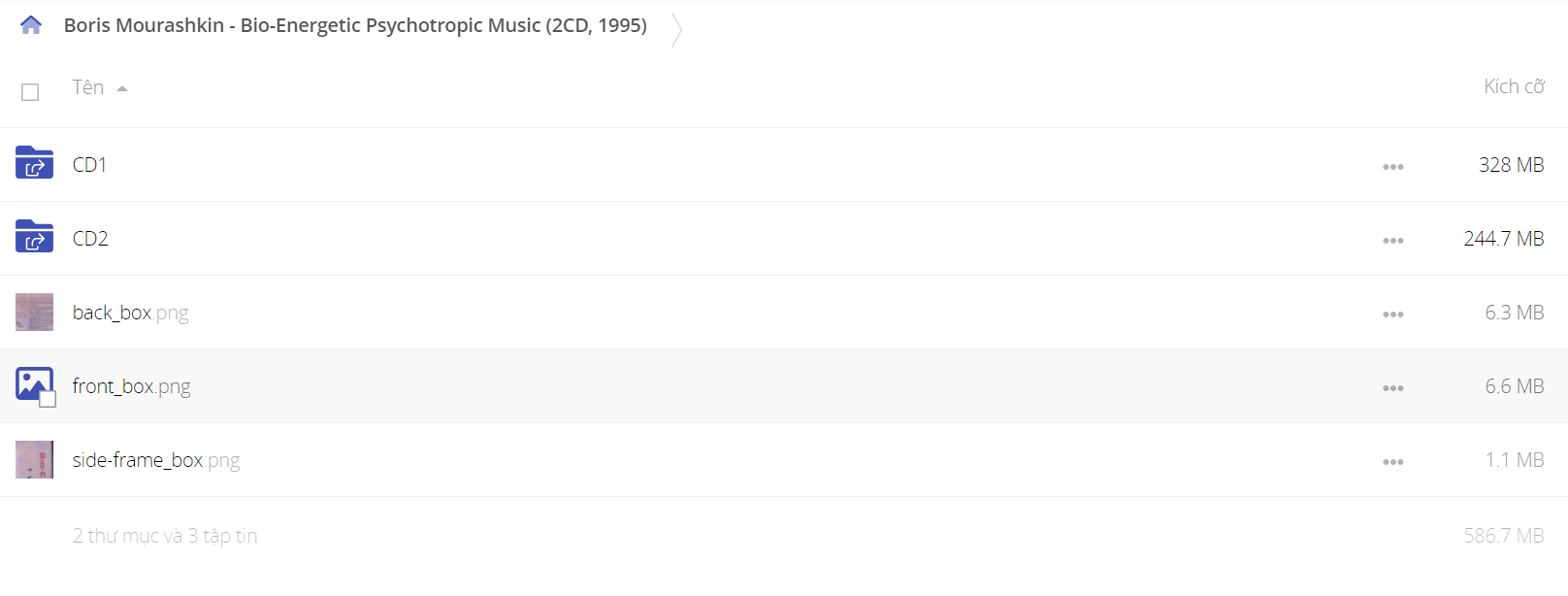Toggle sort arrow next to Tên
This screenshot has height=596, width=1568.
122,88
